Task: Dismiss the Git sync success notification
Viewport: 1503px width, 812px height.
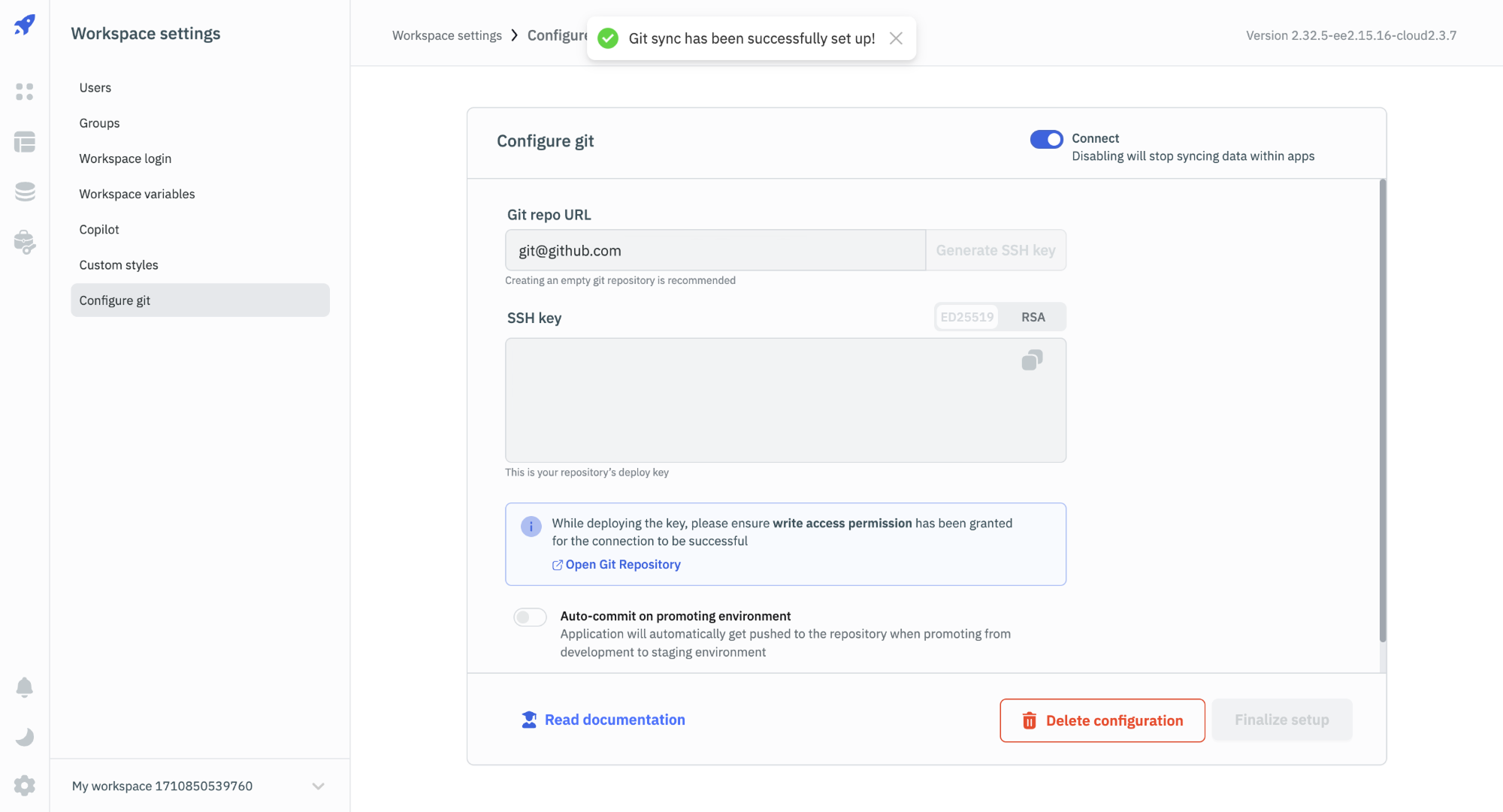Action: point(896,38)
